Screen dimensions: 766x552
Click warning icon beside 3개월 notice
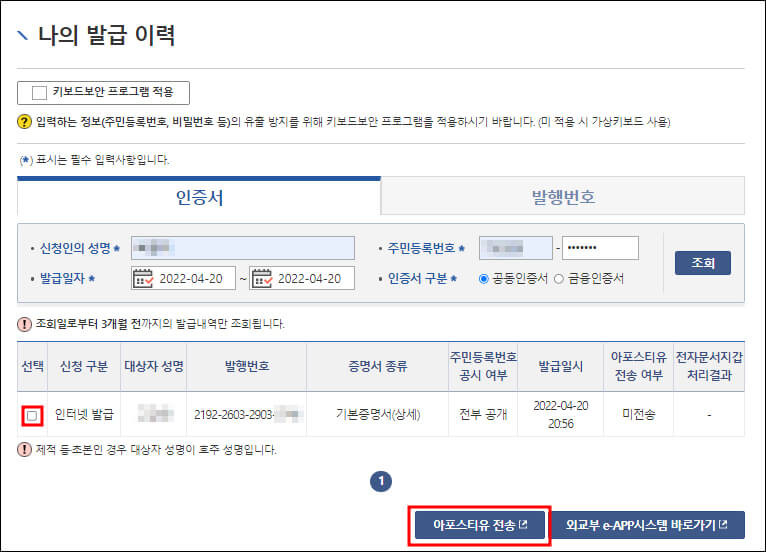point(24,324)
